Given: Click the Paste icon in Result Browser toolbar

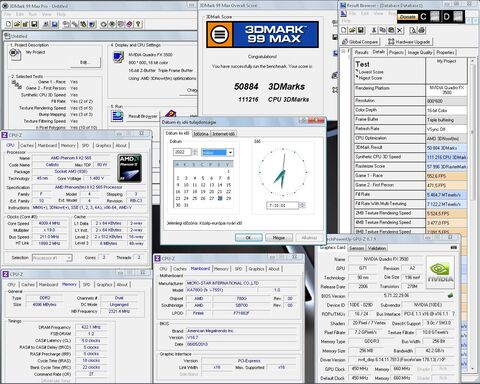Looking at the screenshot, I should coord(391,30).
